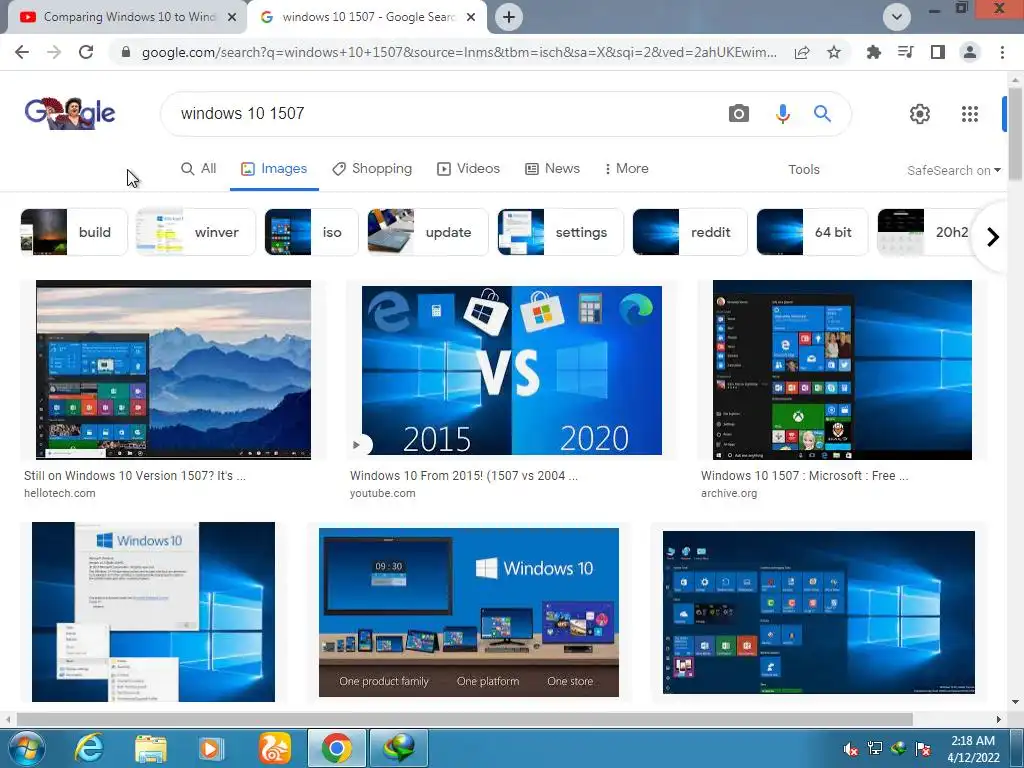Switch to the All results tab
Image resolution: width=1024 pixels, height=768 pixels.
[x=199, y=168]
